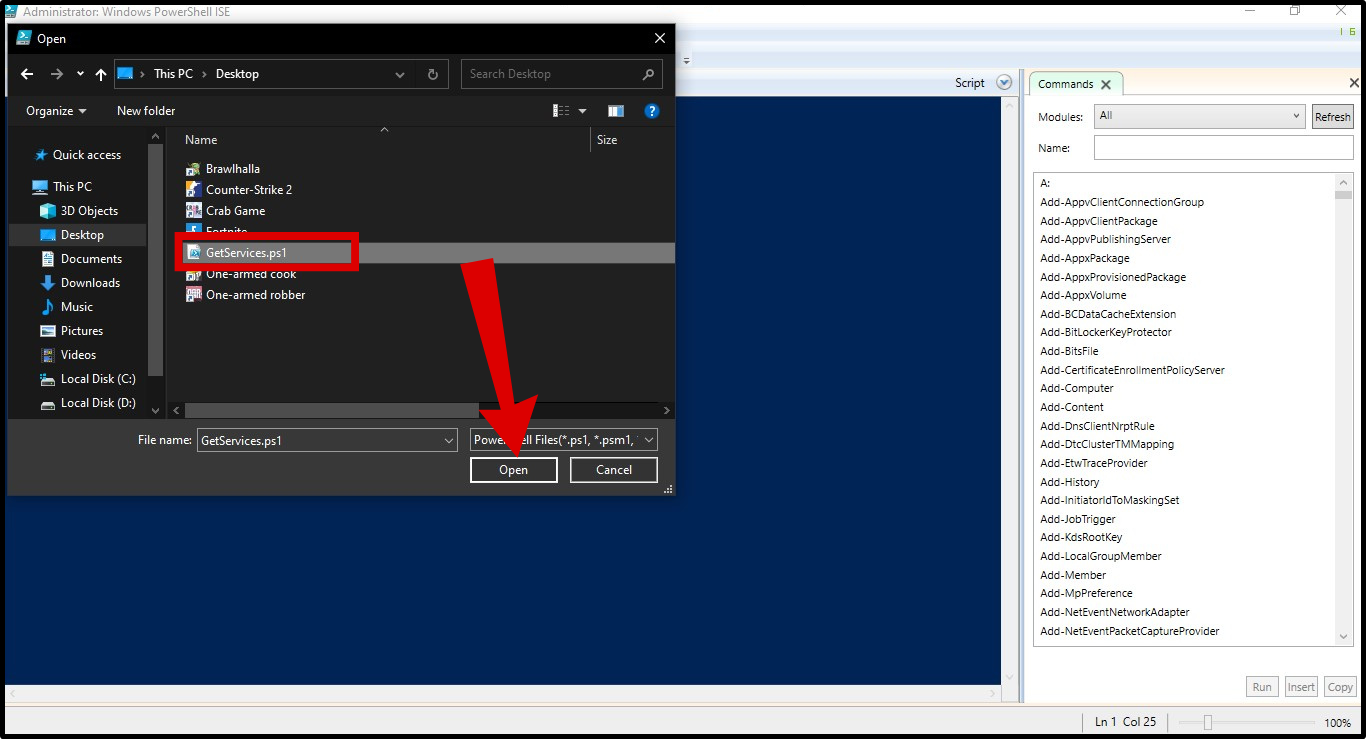Click the Copy button in Commands pane
This screenshot has width=1366, height=739.
tap(1340, 687)
